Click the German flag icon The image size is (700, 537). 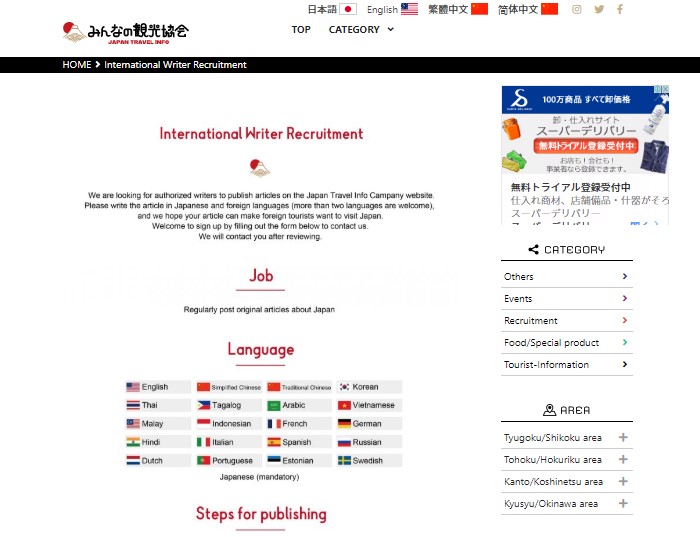click(344, 424)
